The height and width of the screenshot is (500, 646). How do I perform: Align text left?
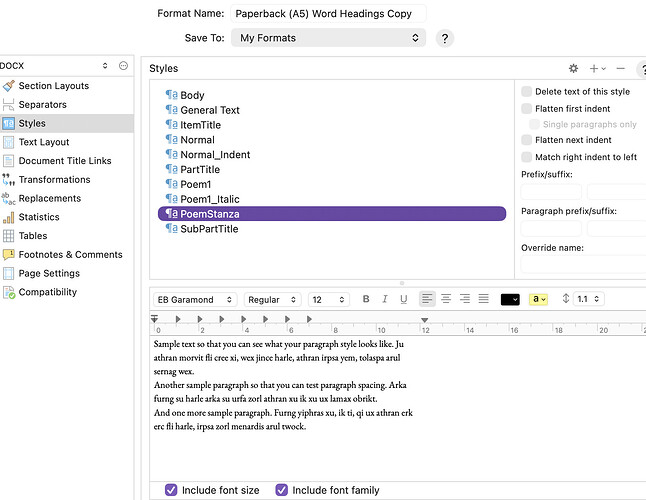point(427,299)
